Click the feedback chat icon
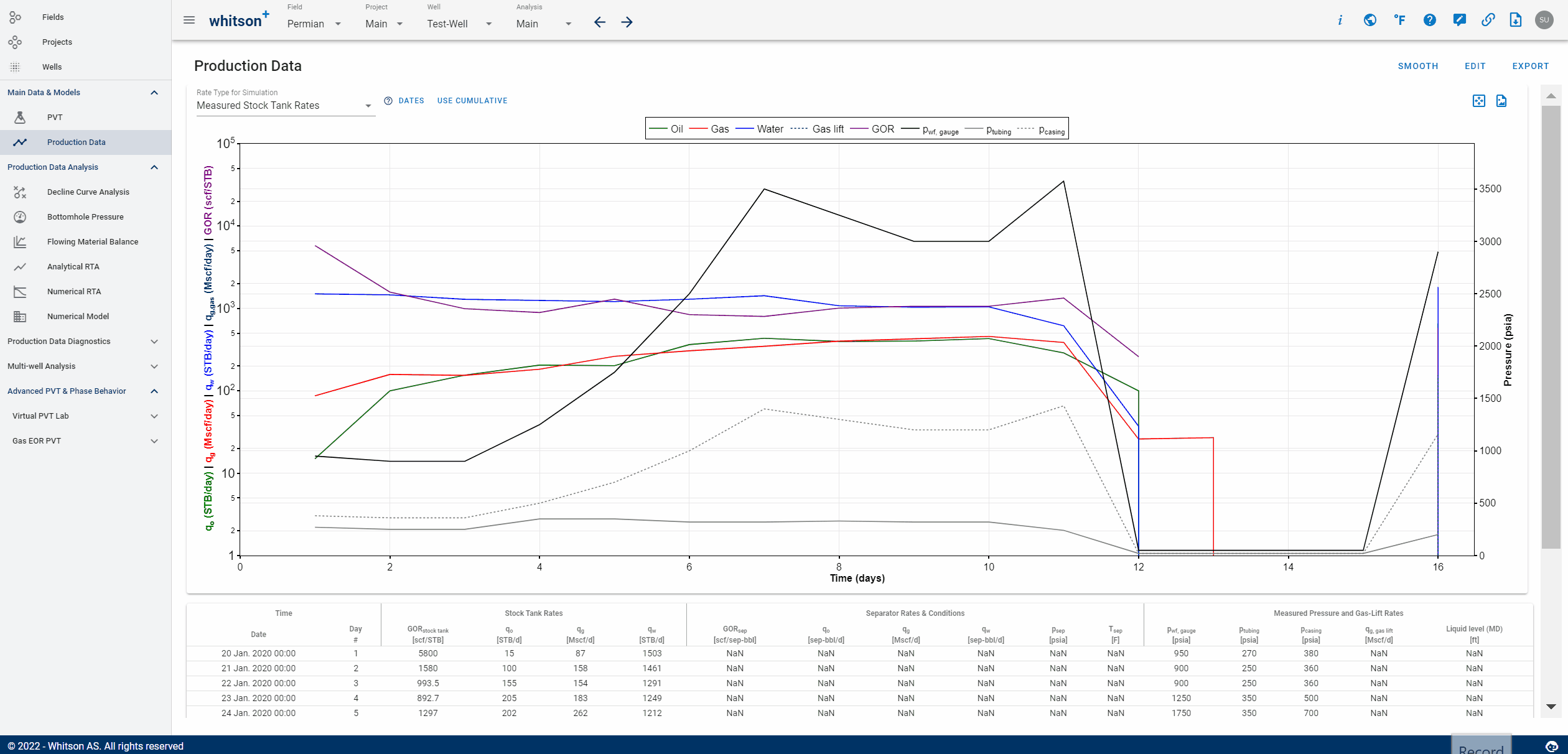Viewport: 1568px width, 754px height. pyautogui.click(x=1459, y=20)
